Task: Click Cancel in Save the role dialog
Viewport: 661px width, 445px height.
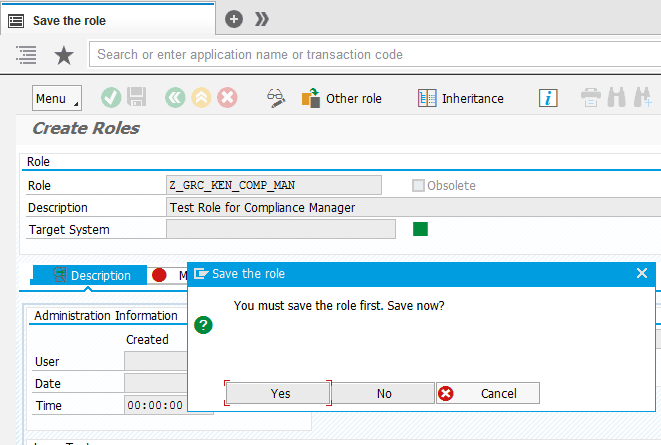Action: coord(488,393)
